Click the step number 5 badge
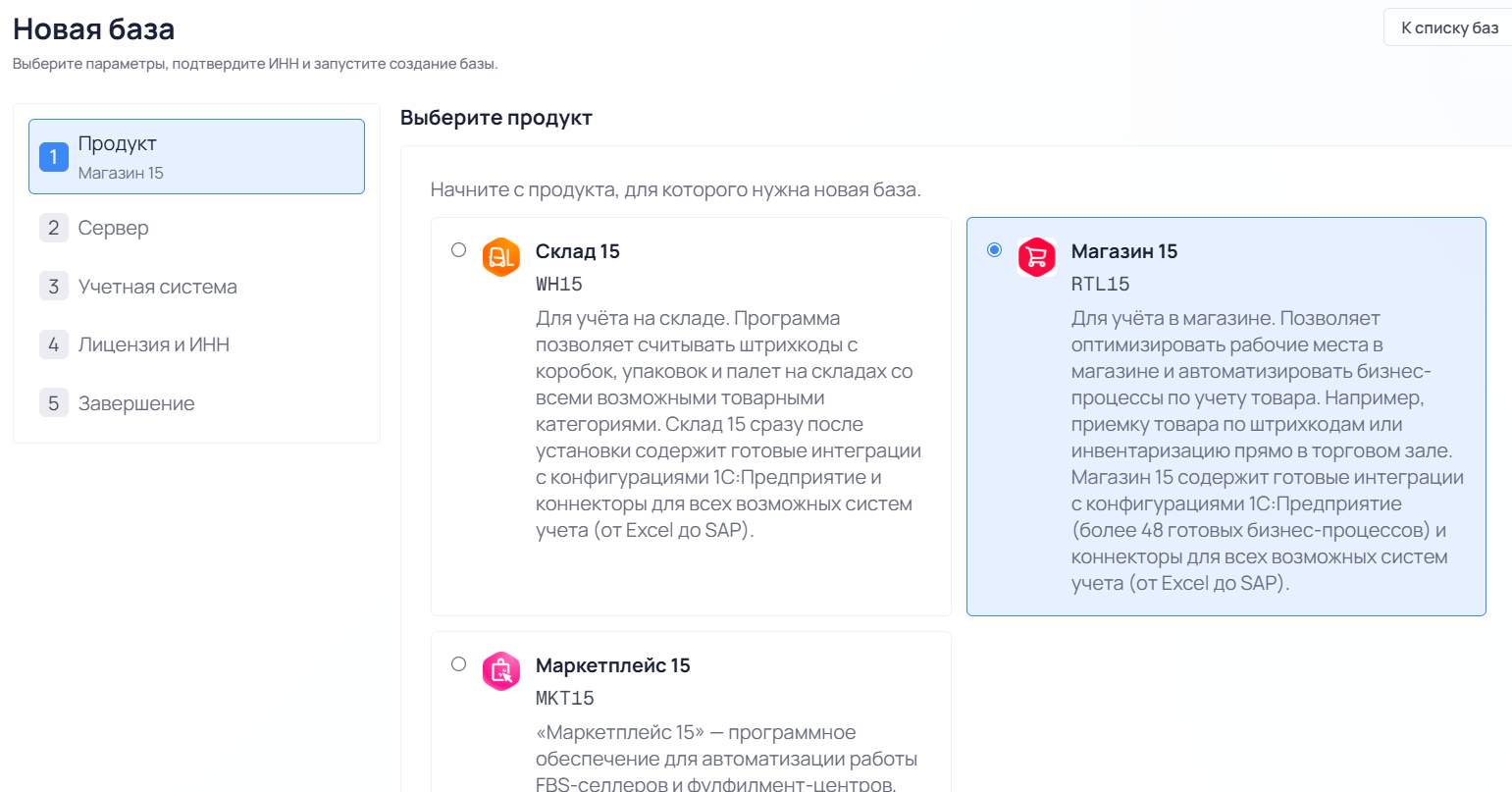 (54, 403)
